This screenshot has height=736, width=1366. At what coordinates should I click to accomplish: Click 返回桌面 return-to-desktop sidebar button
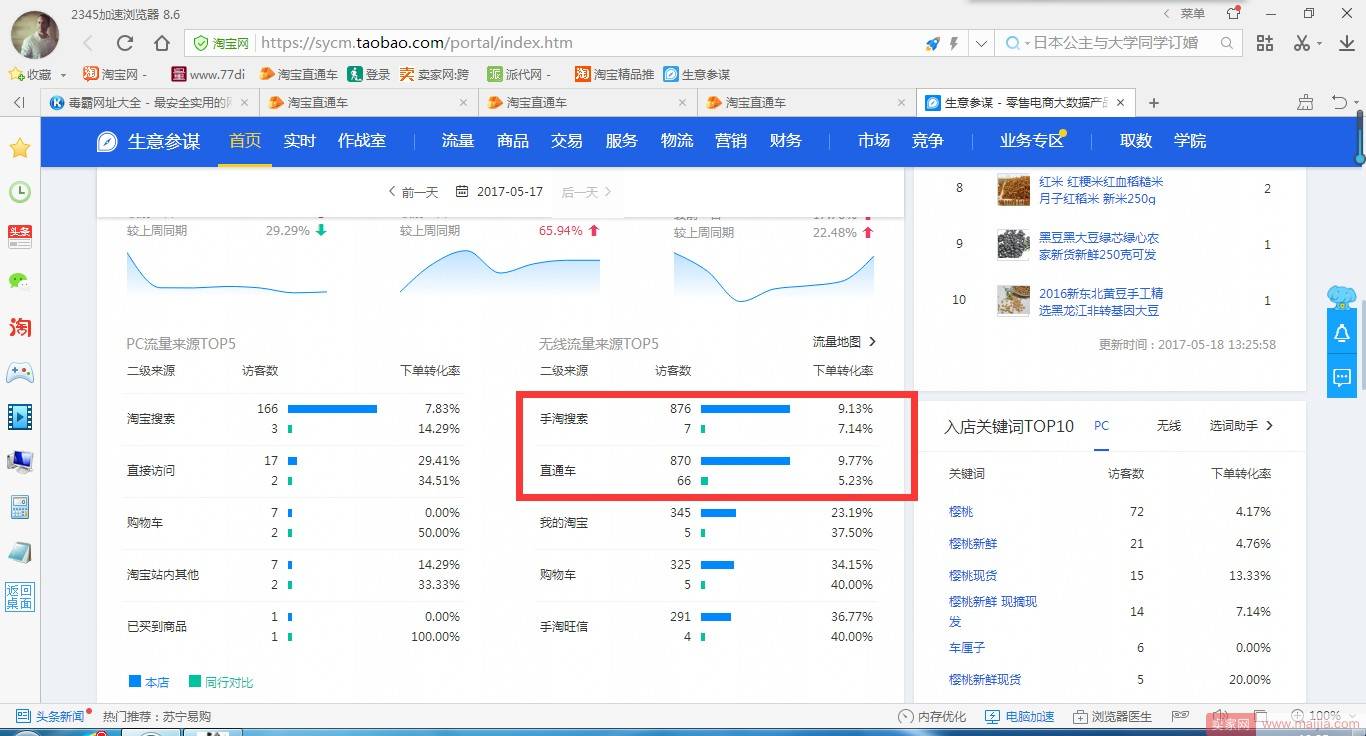[20, 597]
